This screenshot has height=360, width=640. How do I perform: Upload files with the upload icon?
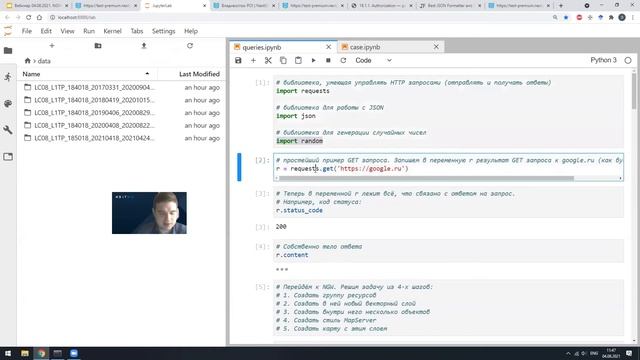144,46
